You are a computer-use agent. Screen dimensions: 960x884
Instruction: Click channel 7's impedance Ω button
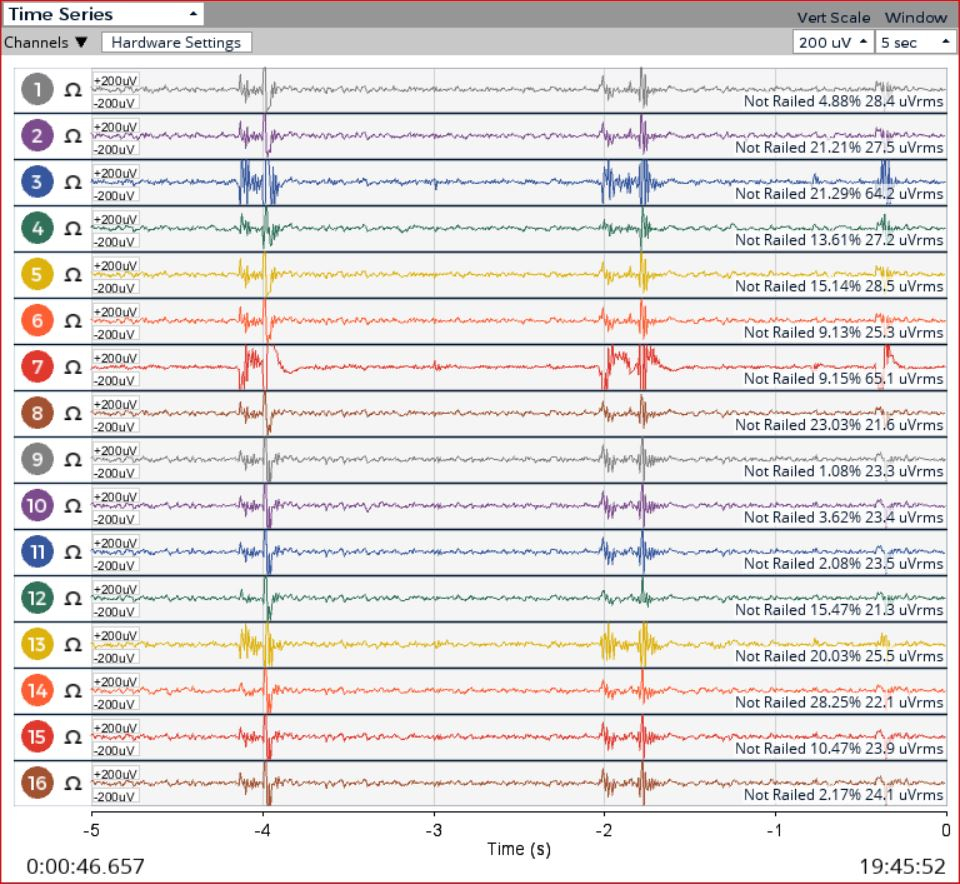coord(70,367)
